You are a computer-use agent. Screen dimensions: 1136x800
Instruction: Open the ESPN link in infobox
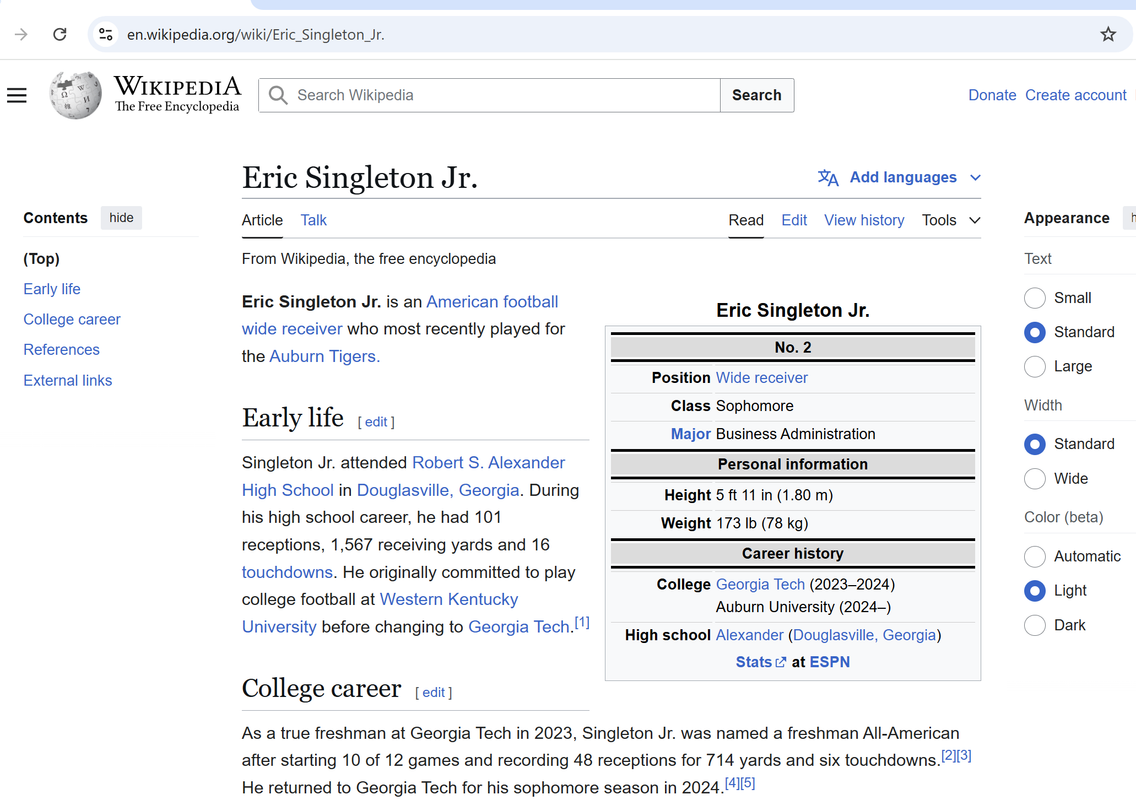point(830,662)
